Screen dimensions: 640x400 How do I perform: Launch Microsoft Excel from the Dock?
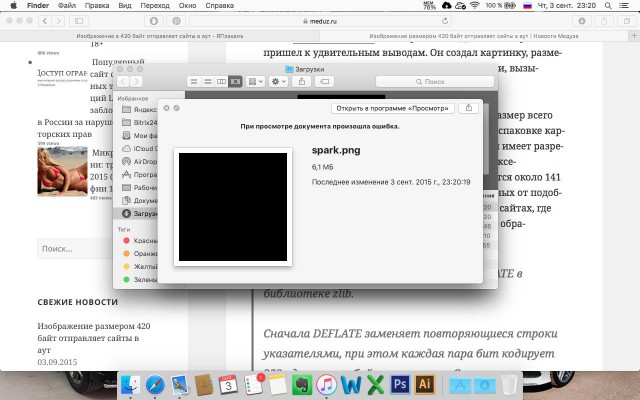pos(376,384)
